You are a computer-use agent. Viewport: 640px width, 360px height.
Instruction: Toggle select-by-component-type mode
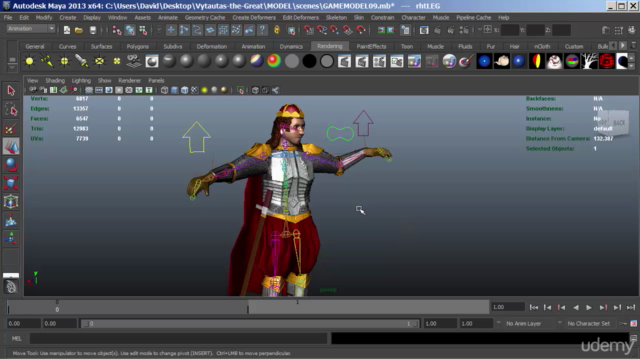[x=143, y=30]
